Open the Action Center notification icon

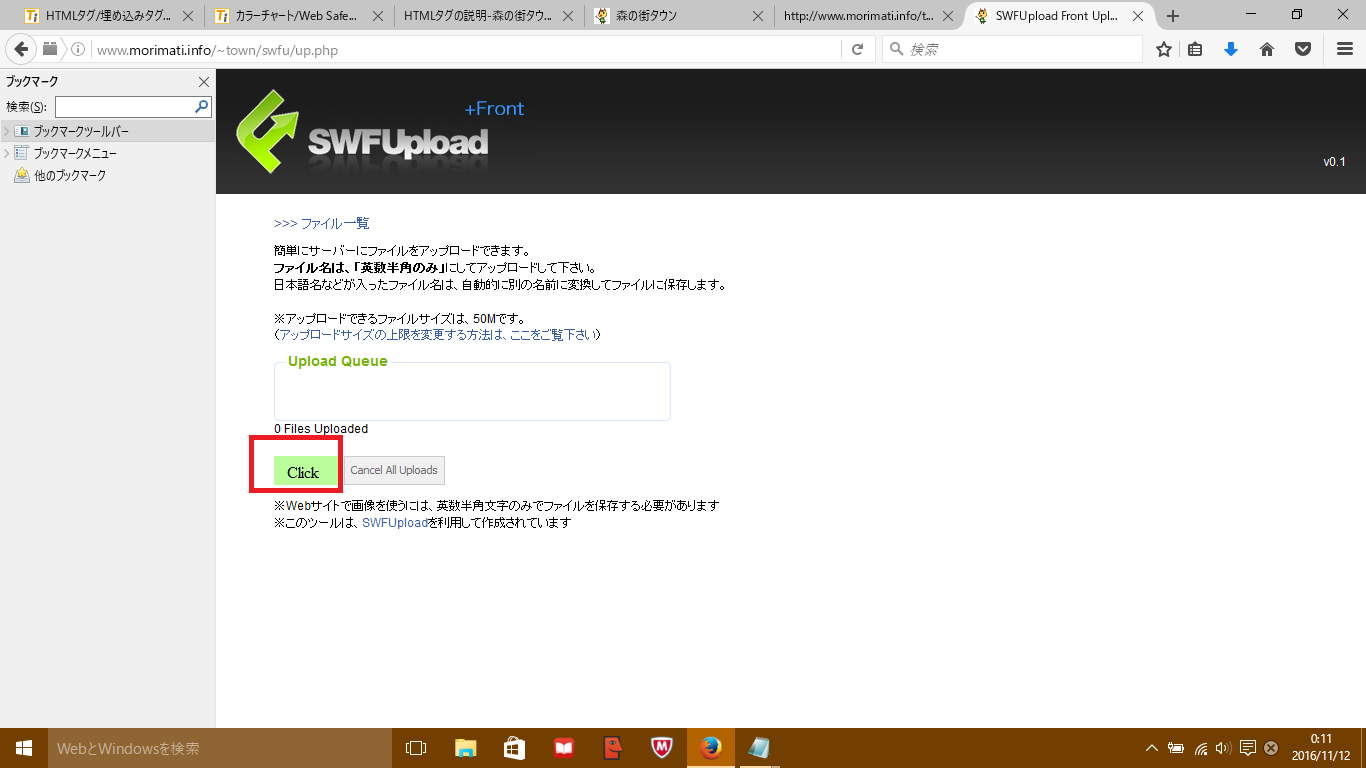click(x=1247, y=748)
